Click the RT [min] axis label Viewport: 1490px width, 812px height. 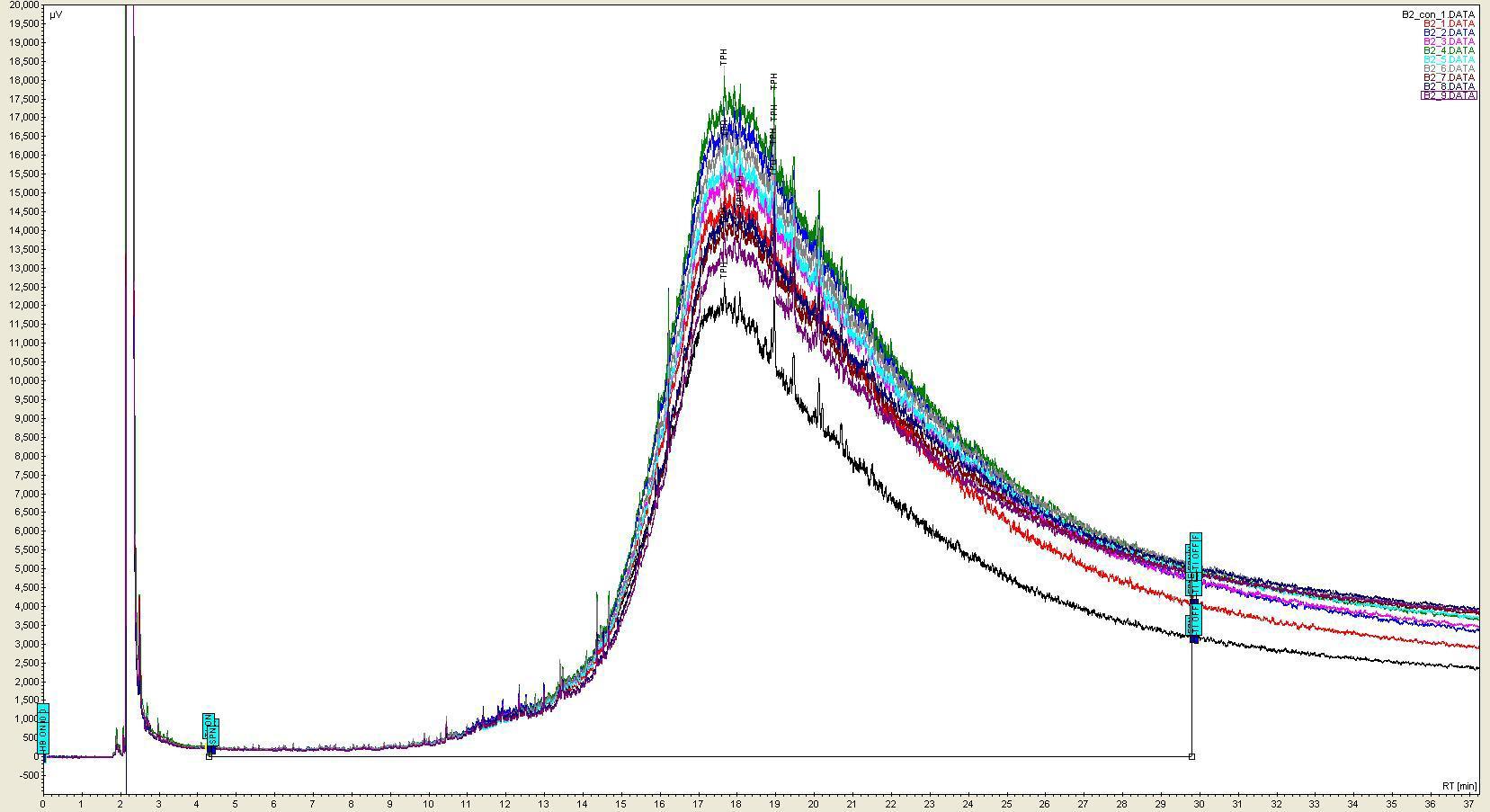[1459, 786]
